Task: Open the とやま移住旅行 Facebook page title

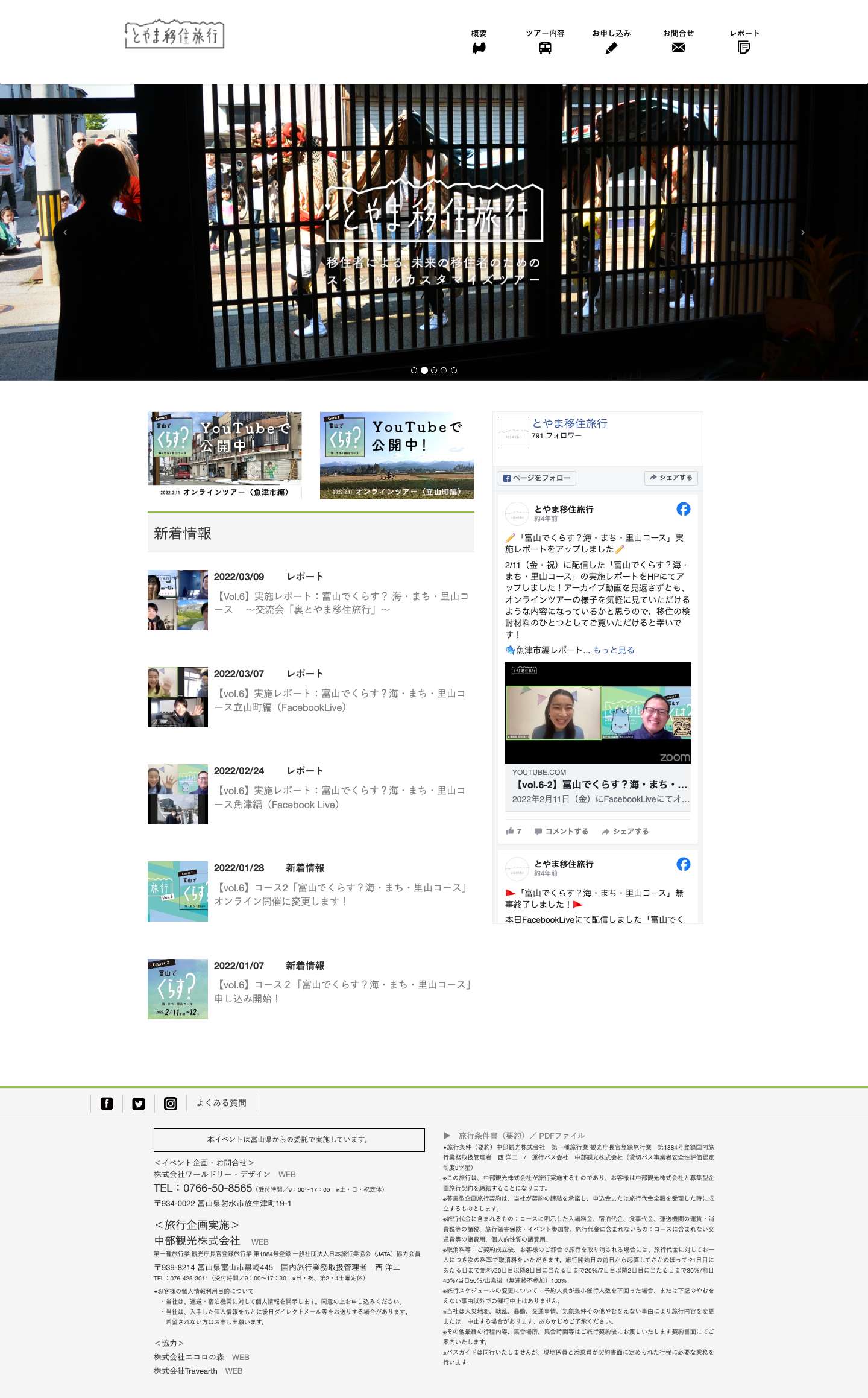Action: [570, 423]
